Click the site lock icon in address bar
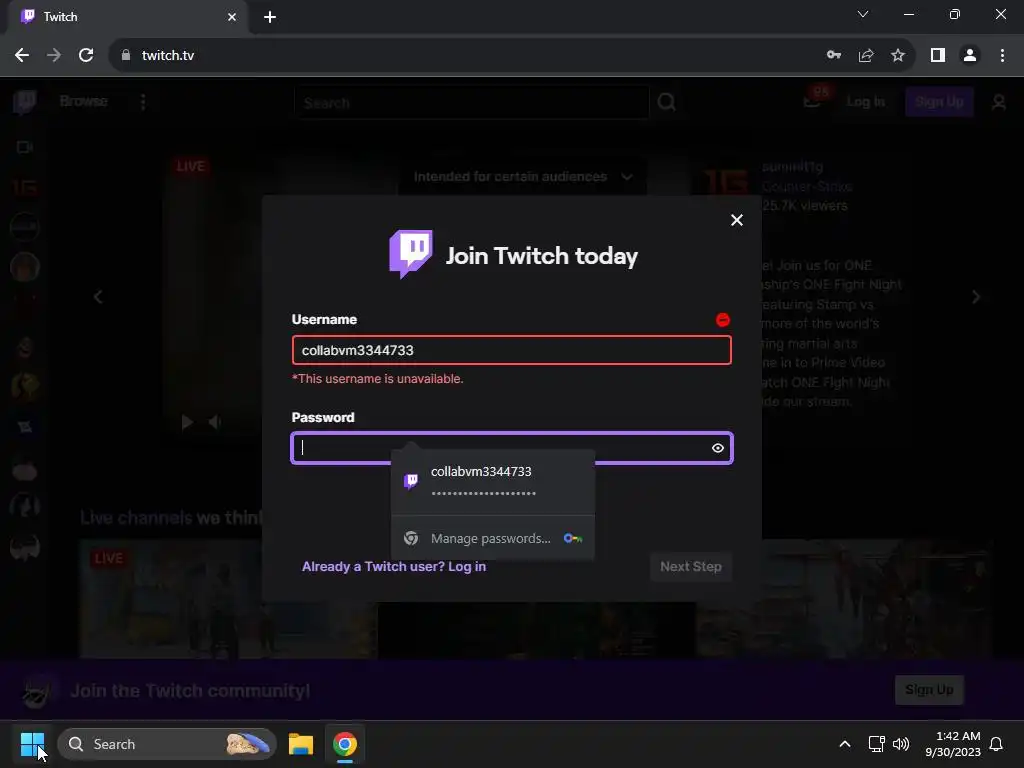Screen dimensions: 1024x768 tap(126, 56)
